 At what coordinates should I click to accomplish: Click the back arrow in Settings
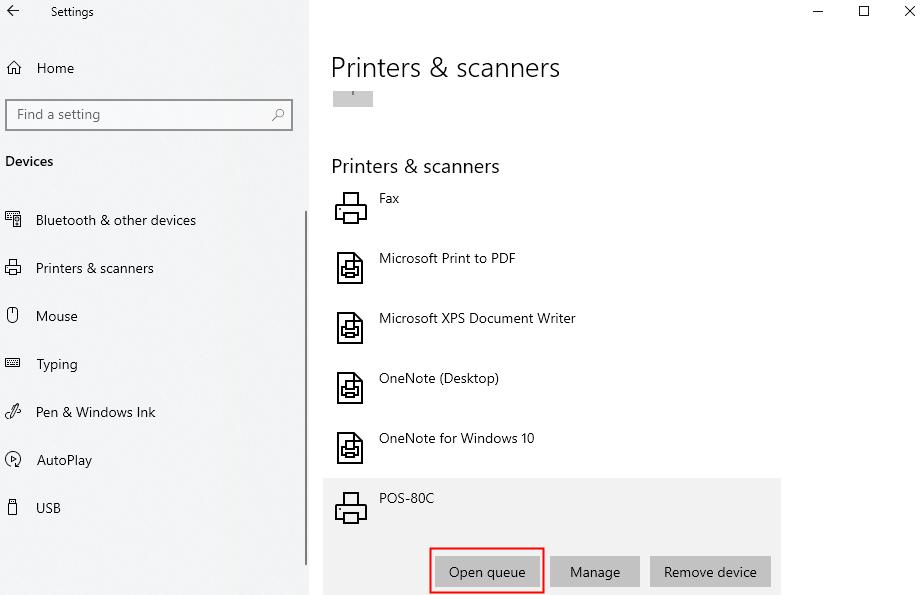(14, 12)
